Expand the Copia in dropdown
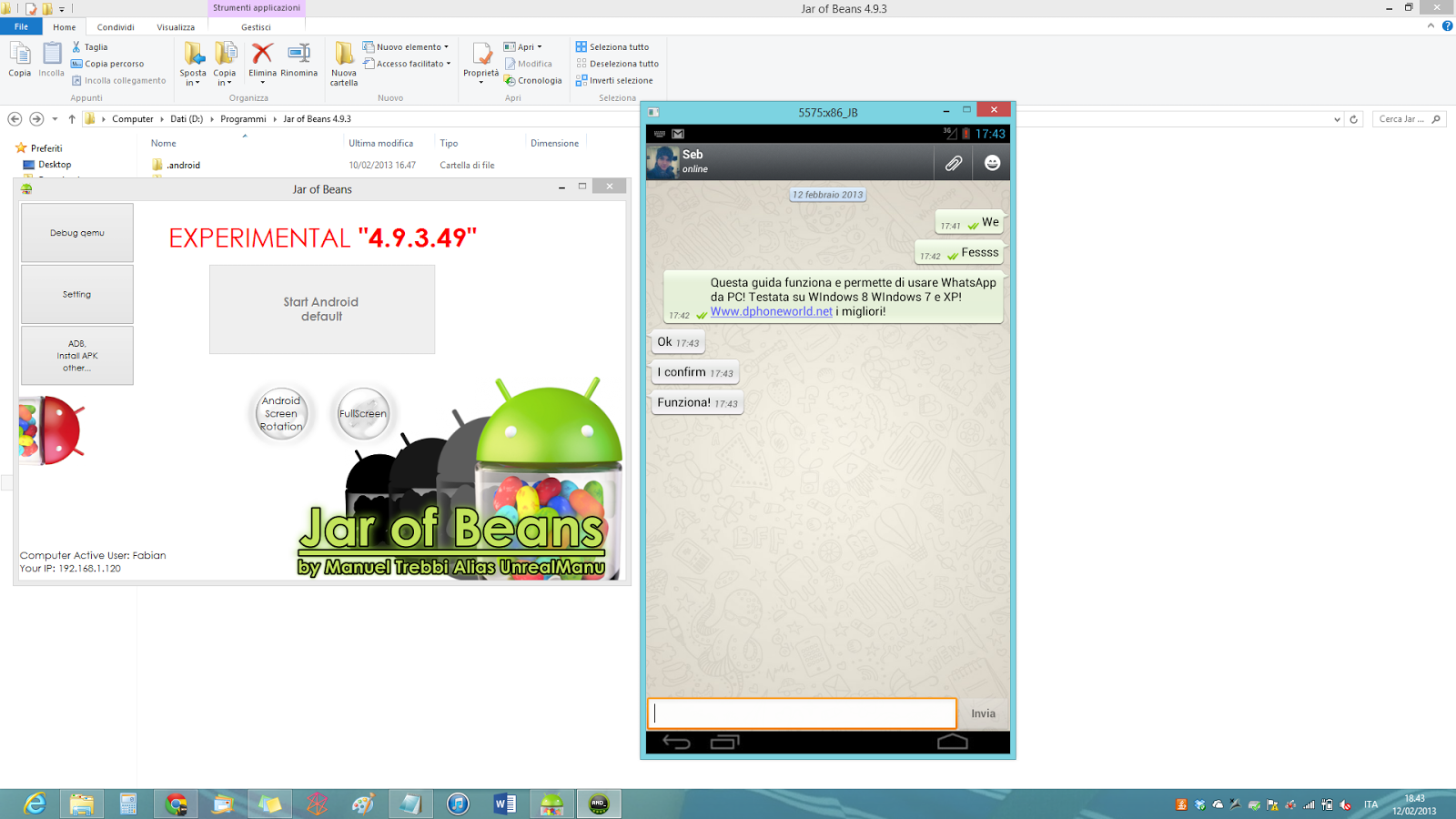This screenshot has height=819, width=1456. (225, 77)
